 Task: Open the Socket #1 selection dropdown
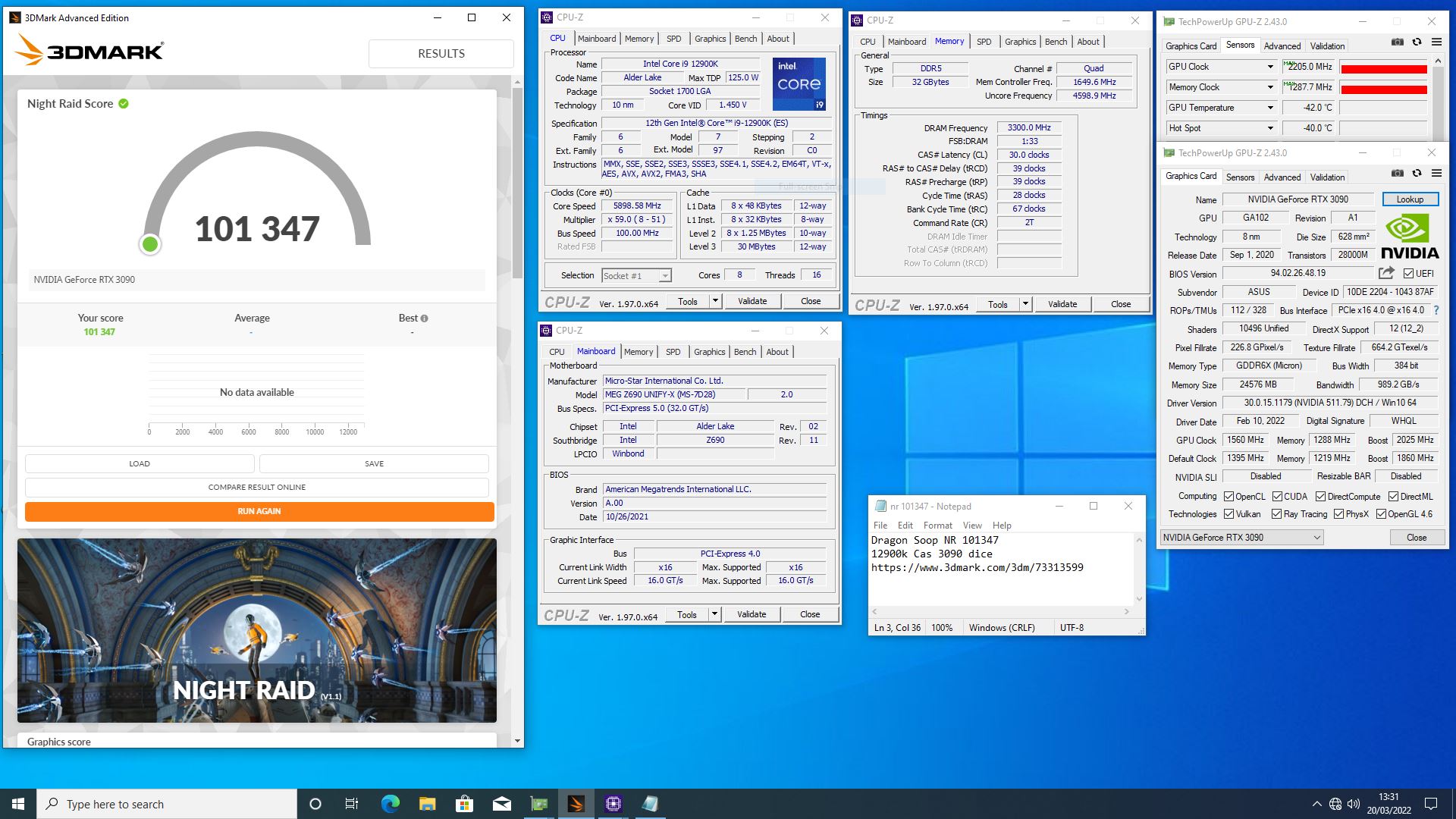636,276
